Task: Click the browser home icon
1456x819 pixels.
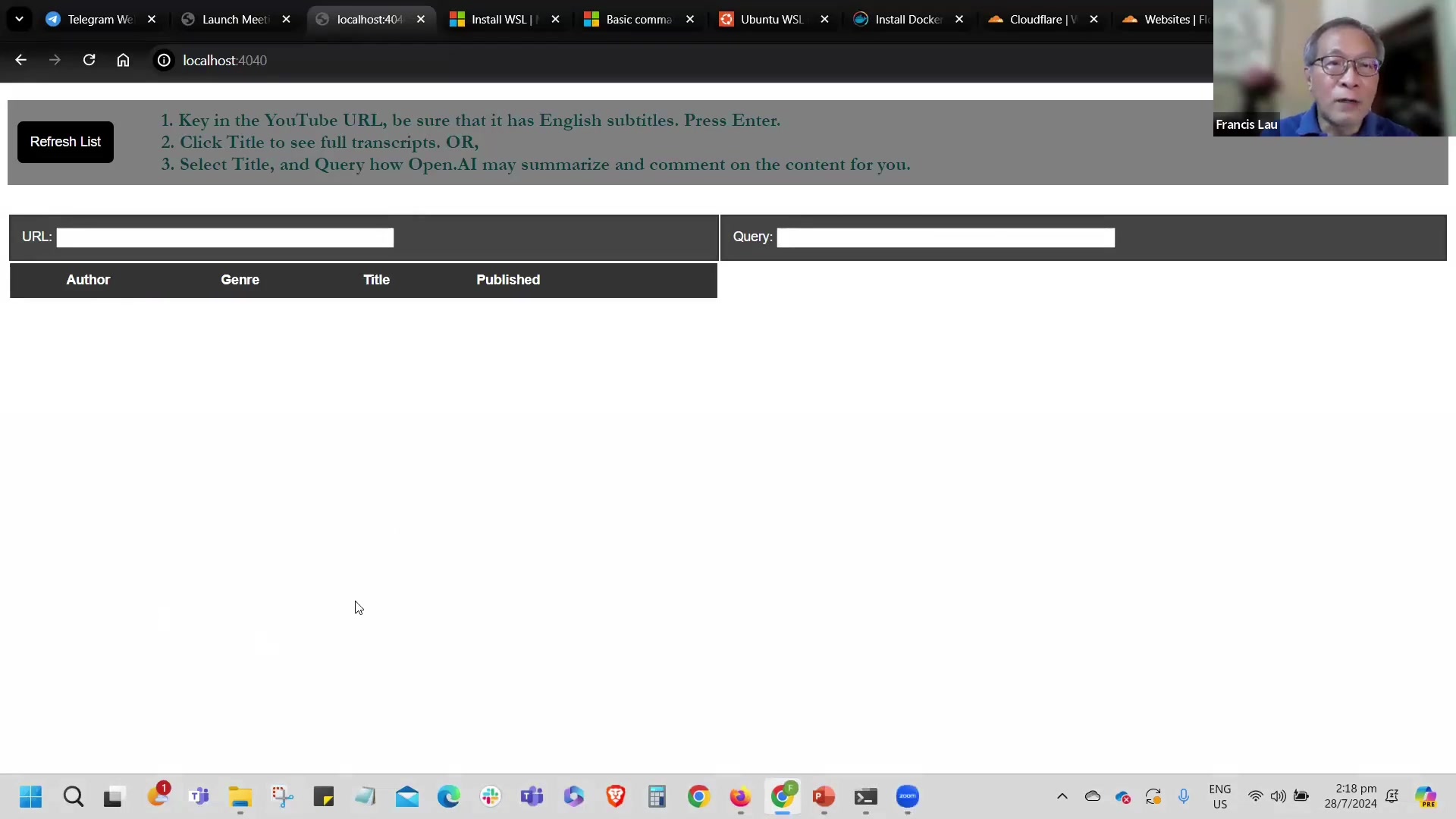Action: tap(123, 60)
